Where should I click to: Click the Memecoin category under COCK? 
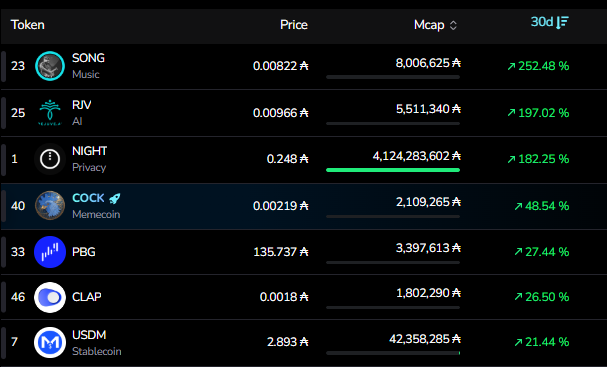[x=96, y=214]
